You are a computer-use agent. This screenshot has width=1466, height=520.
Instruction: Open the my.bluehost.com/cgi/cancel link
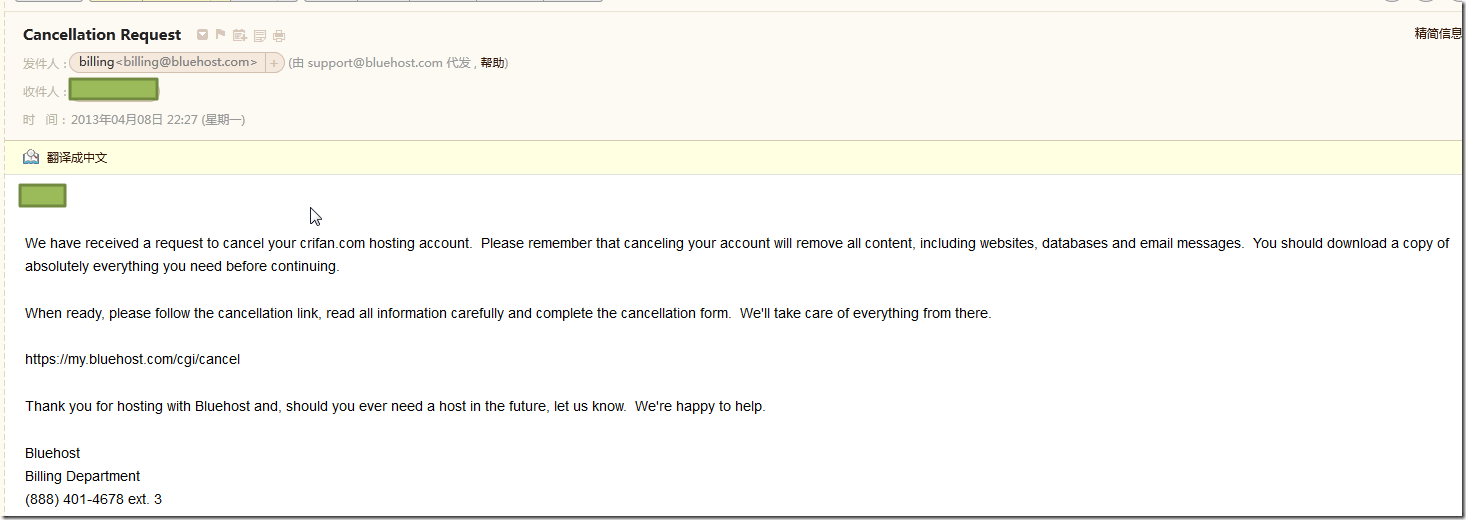[132, 359]
